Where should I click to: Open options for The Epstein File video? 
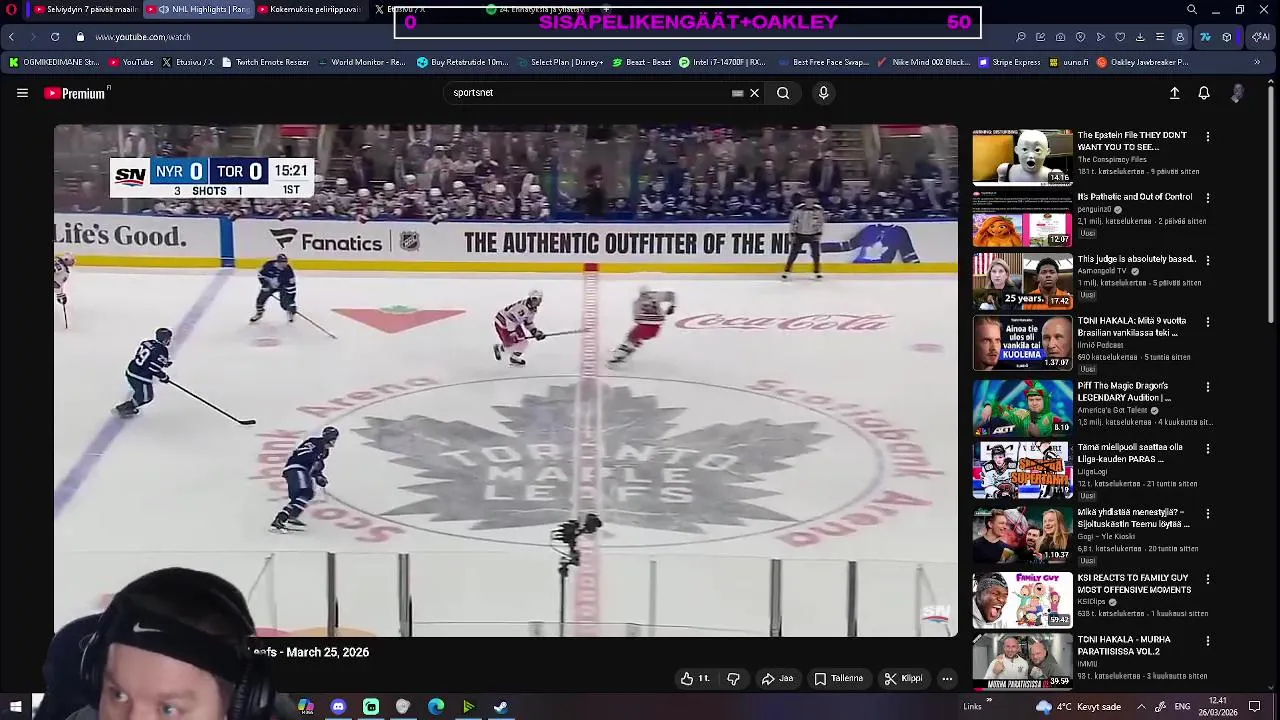pyautogui.click(x=1207, y=136)
